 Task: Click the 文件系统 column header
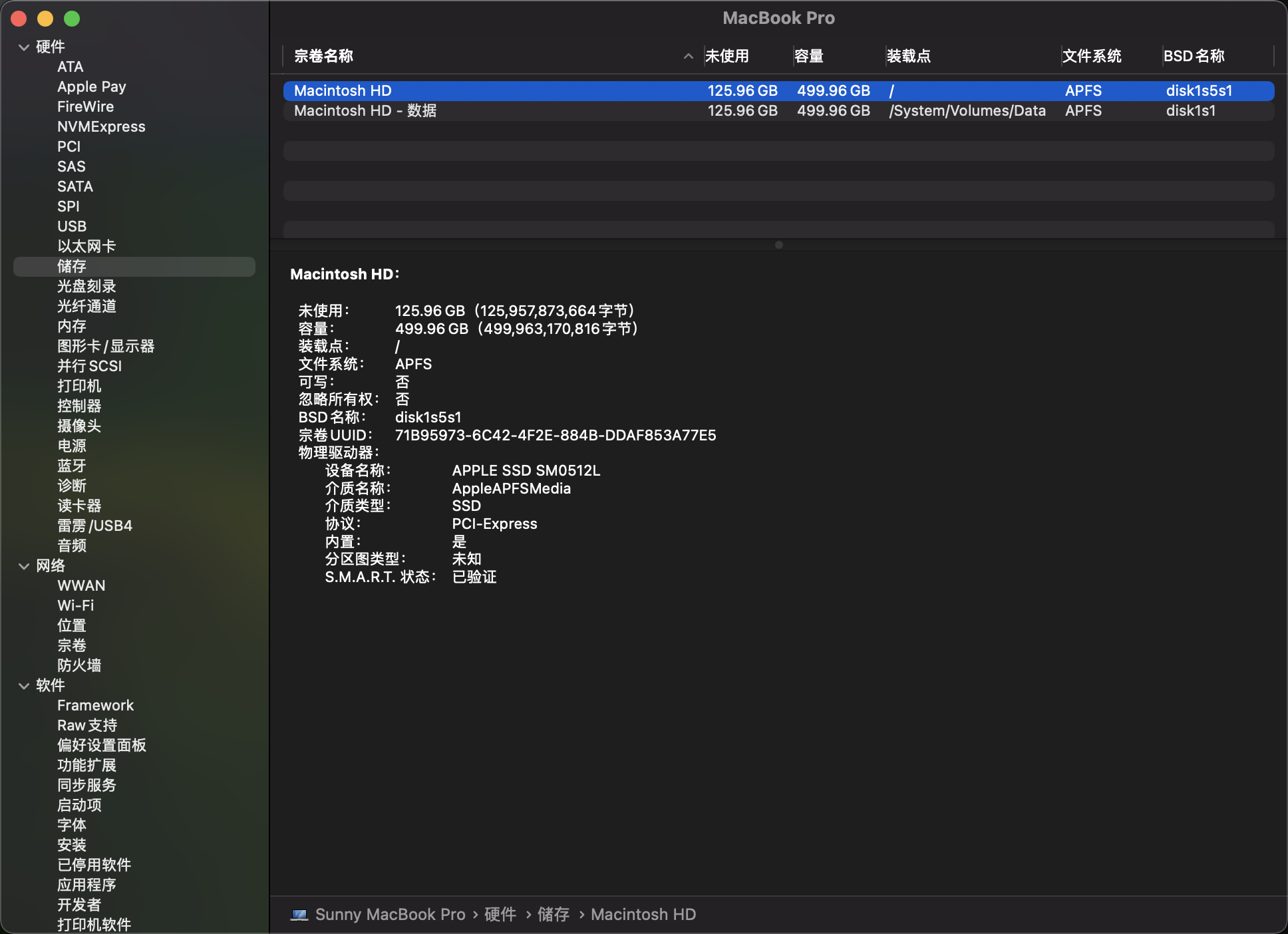(x=1091, y=57)
